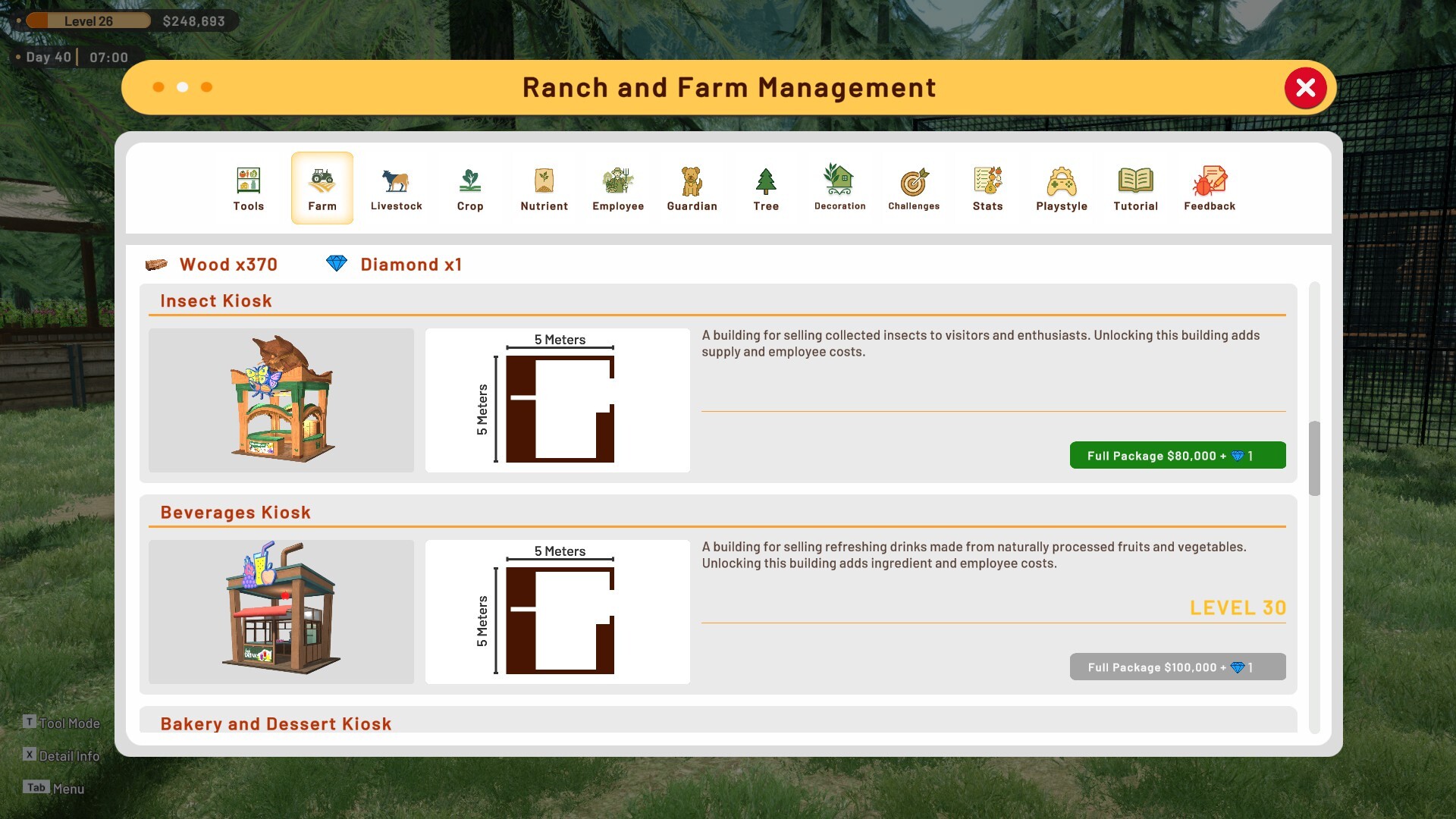The width and height of the screenshot is (1456, 819).
Task: Switch to the Farm tab
Action: (x=322, y=188)
